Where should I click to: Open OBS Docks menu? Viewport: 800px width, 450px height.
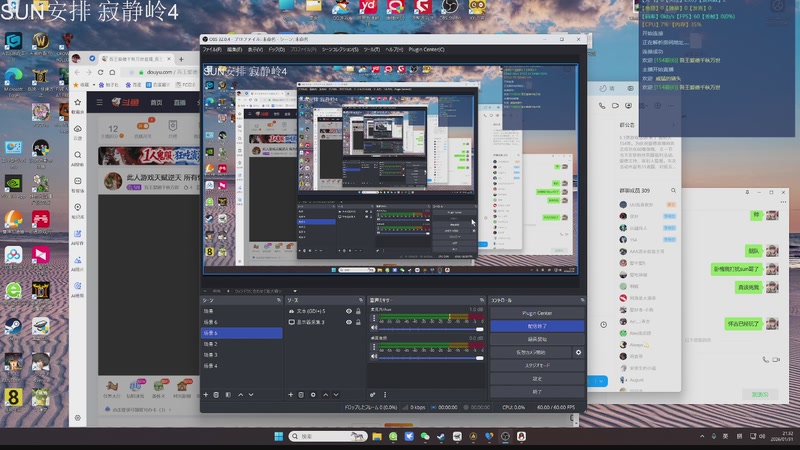(x=277, y=49)
